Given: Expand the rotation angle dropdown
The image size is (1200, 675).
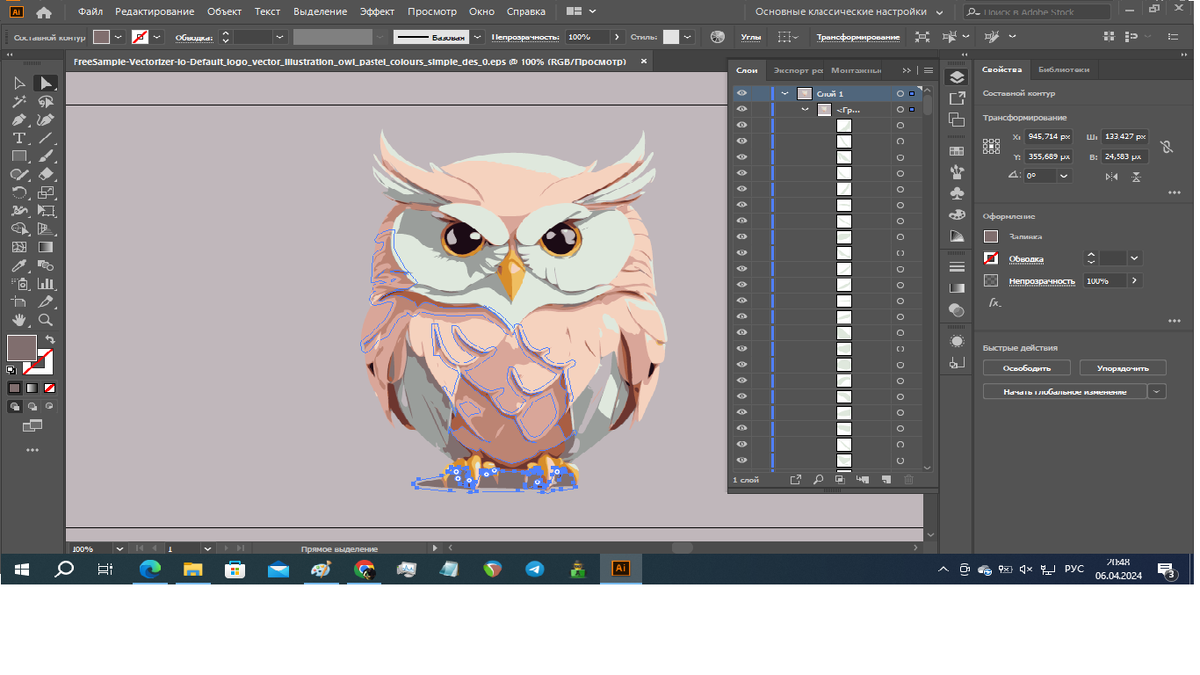Looking at the screenshot, I should [x=1064, y=176].
